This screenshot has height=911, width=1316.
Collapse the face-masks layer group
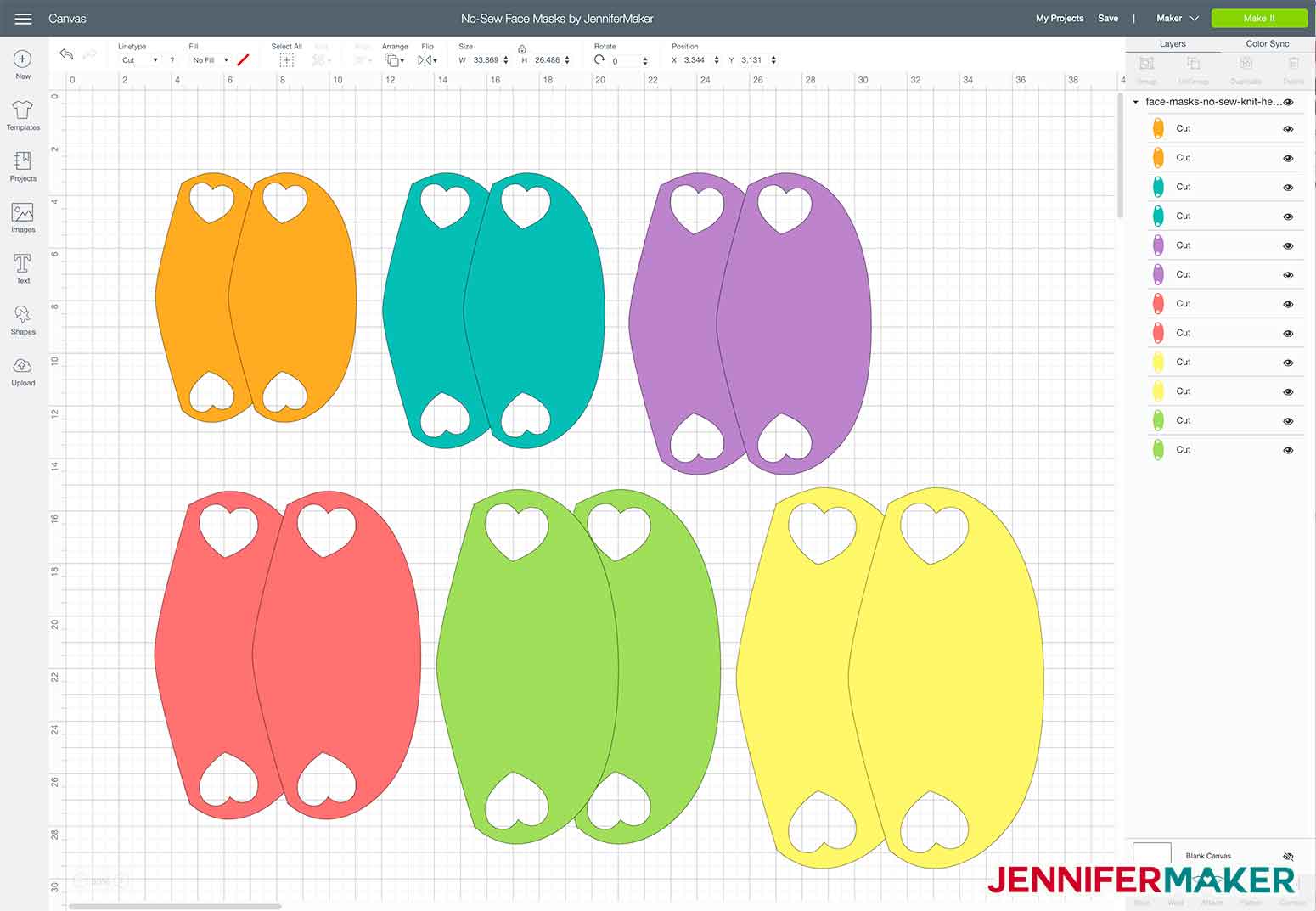(1135, 102)
